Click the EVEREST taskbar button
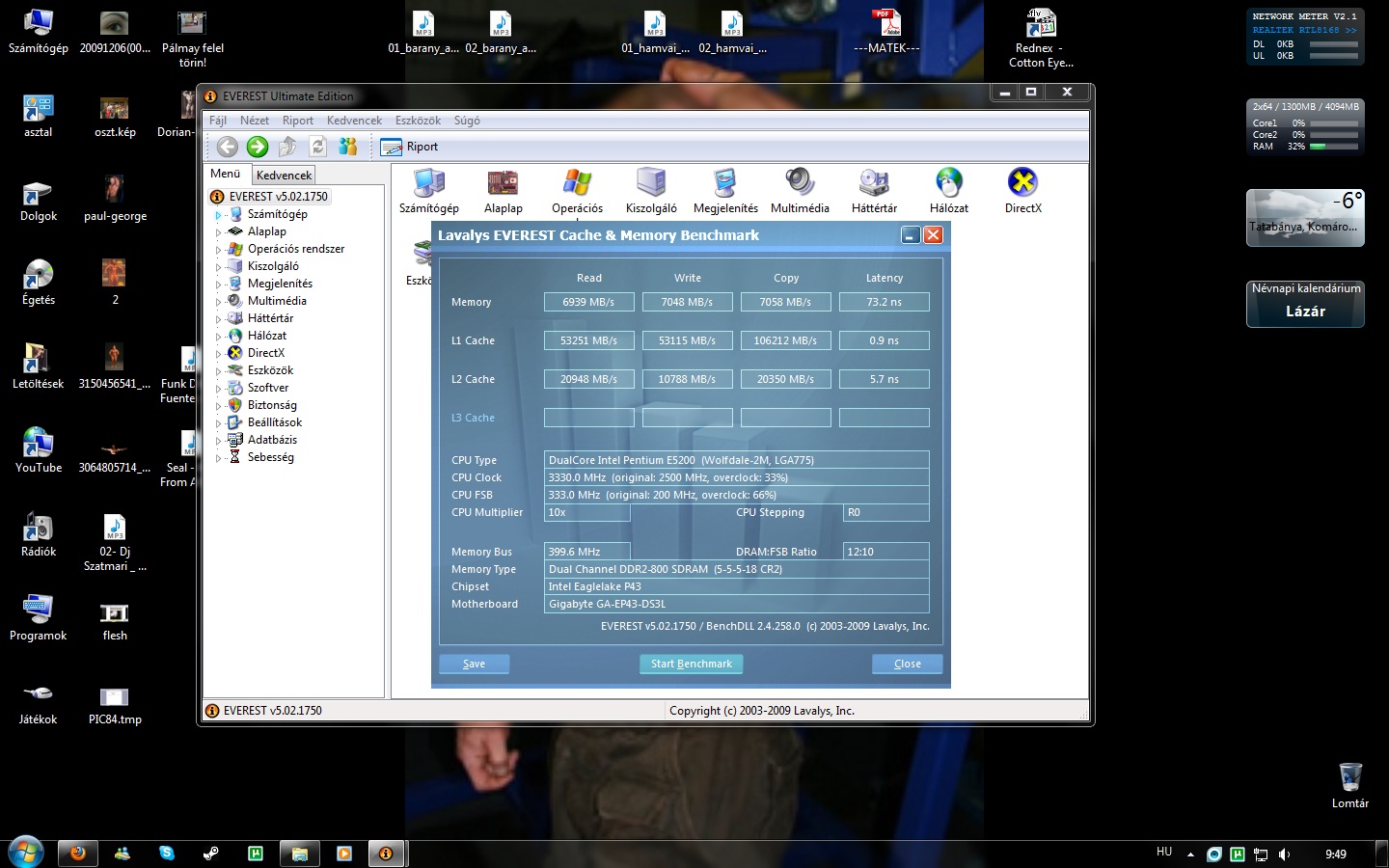This screenshot has height=868, width=1389. (386, 854)
